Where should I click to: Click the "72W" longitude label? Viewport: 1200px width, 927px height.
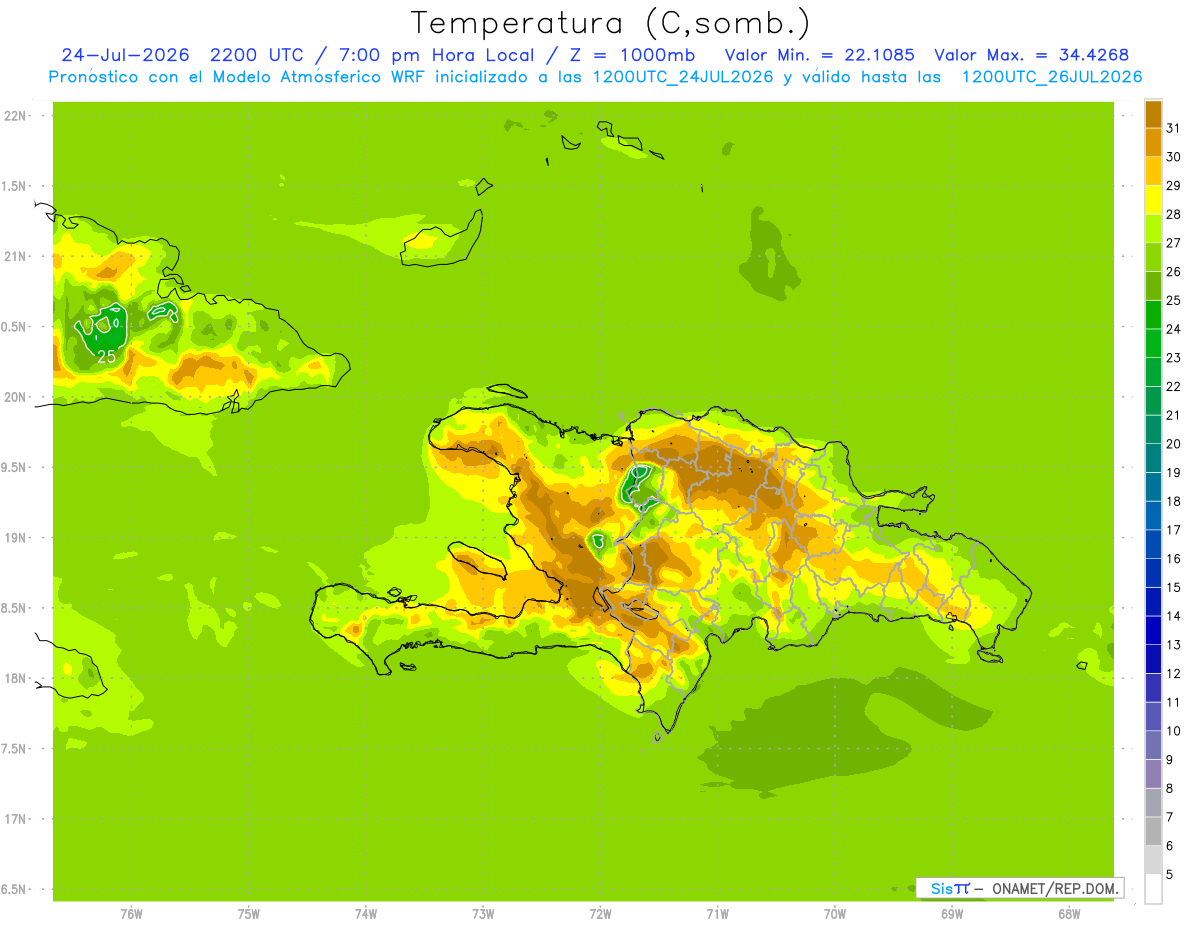pos(600,913)
